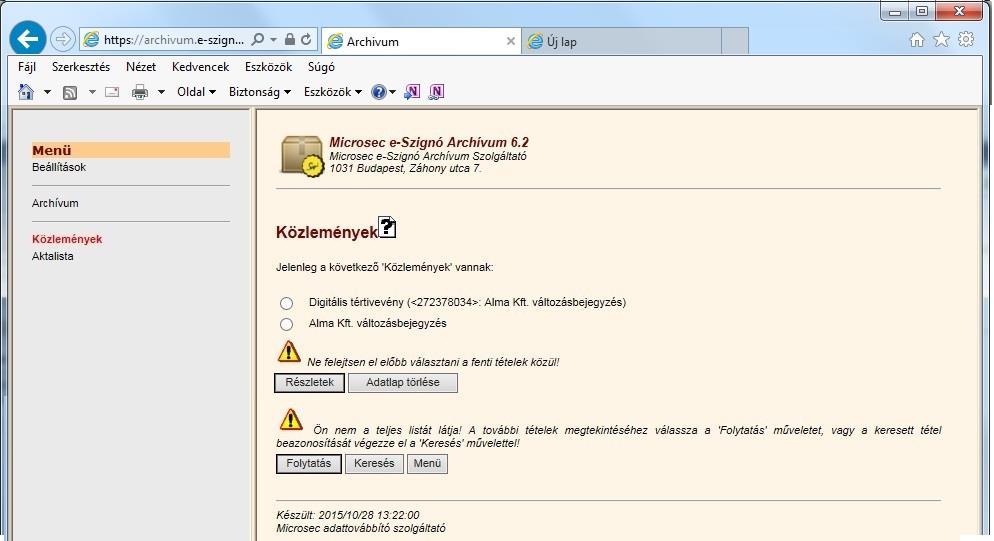Open Archívum in the left menu

click(x=55, y=204)
